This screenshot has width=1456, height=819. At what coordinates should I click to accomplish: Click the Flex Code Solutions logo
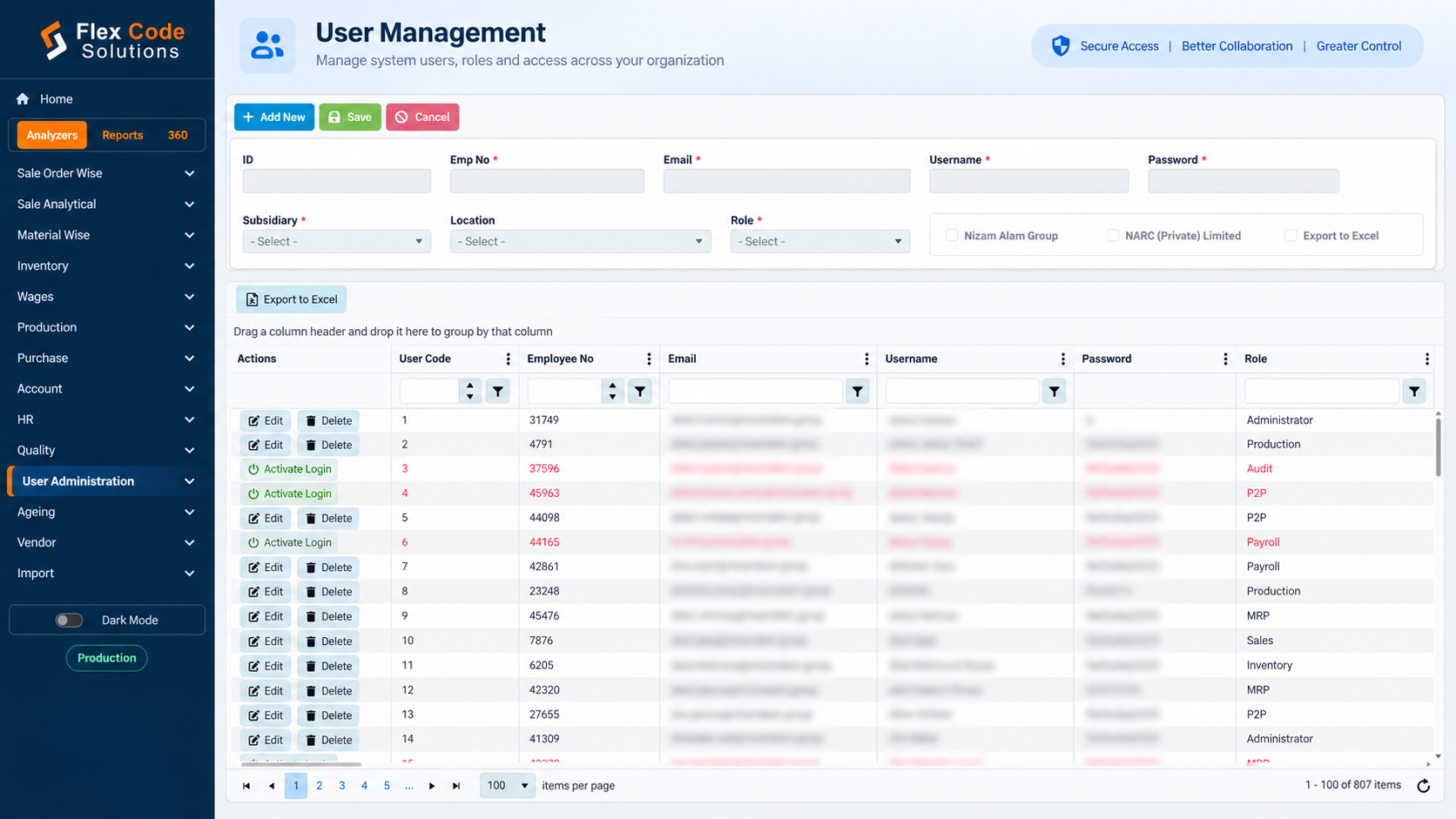click(112, 41)
